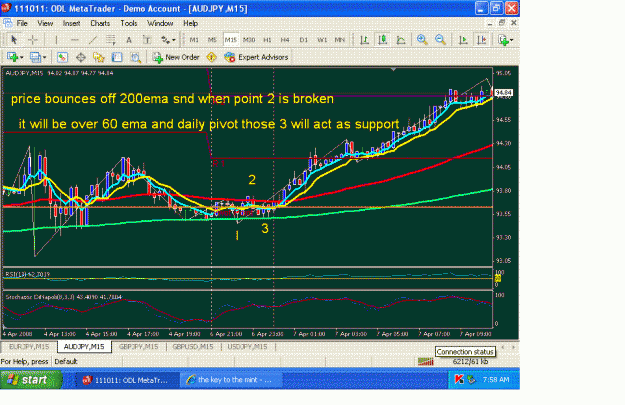Viewport: 625px width, 405px height.
Task: Click the 94.84 current price label
Action: point(503,93)
